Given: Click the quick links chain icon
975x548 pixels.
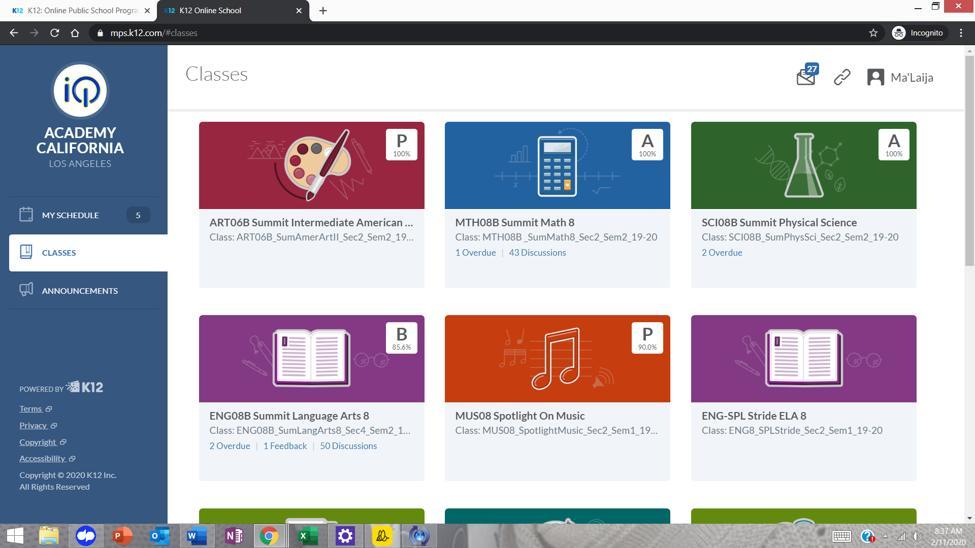Looking at the screenshot, I should [842, 77].
